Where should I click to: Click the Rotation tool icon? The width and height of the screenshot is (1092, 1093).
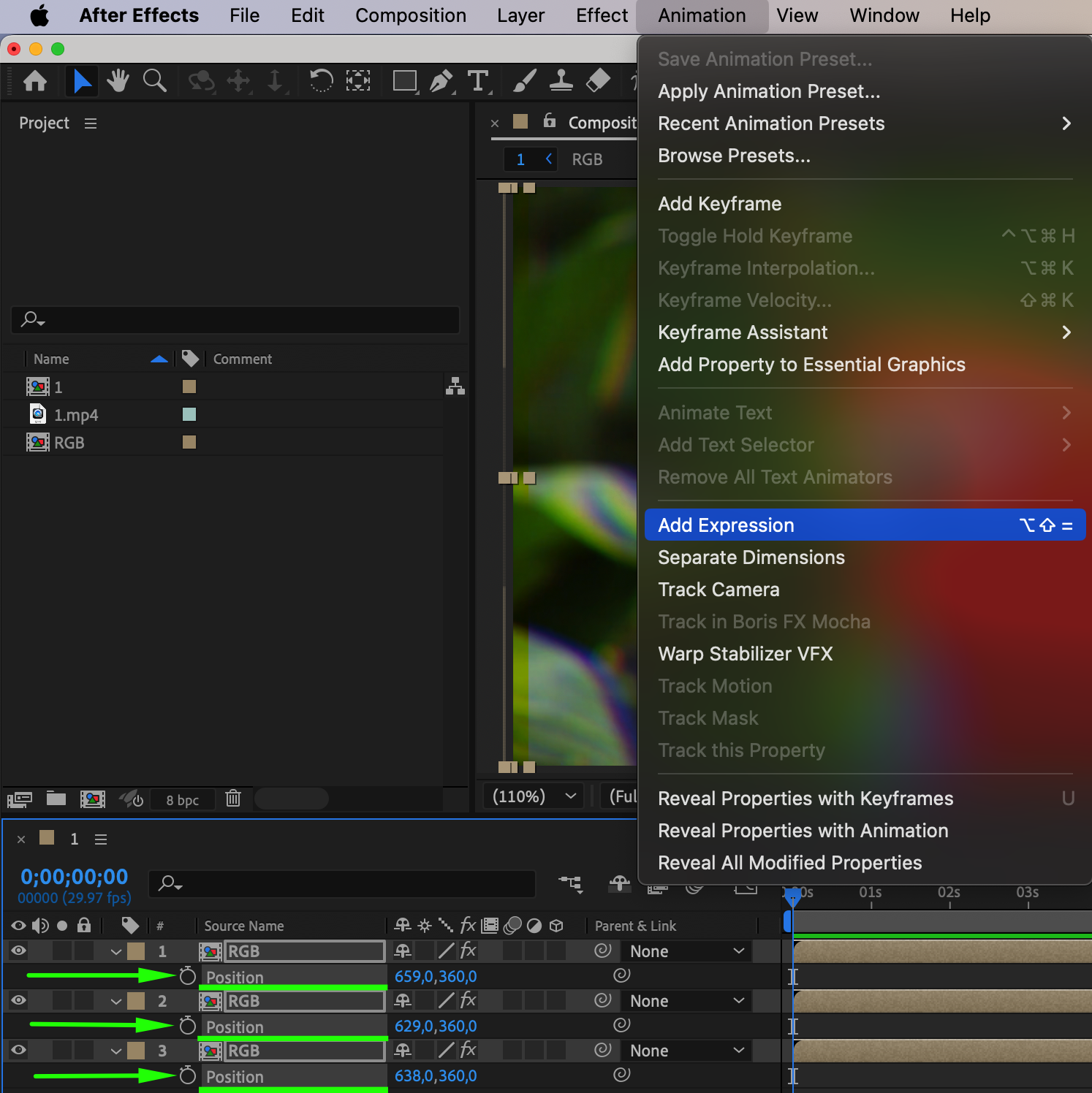320,80
